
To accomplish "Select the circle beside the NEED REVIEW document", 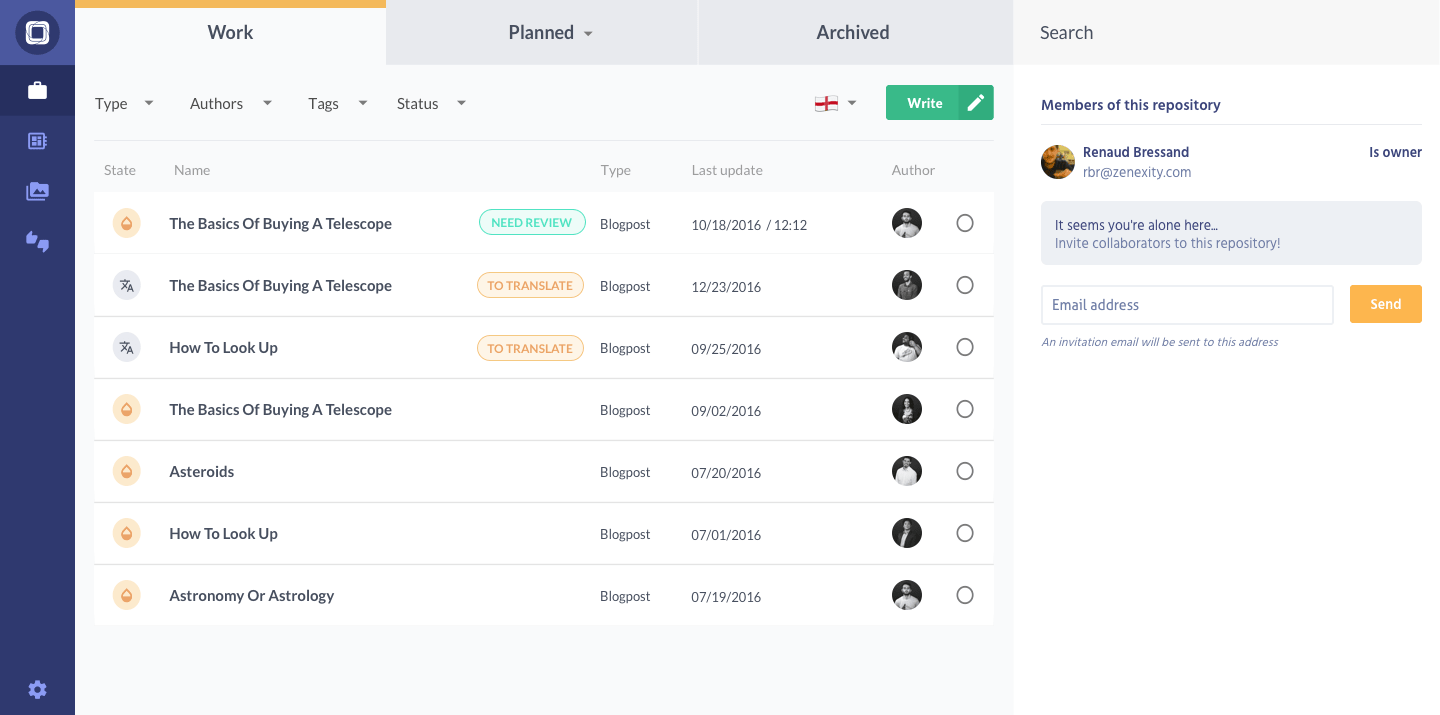I will pyautogui.click(x=964, y=223).
